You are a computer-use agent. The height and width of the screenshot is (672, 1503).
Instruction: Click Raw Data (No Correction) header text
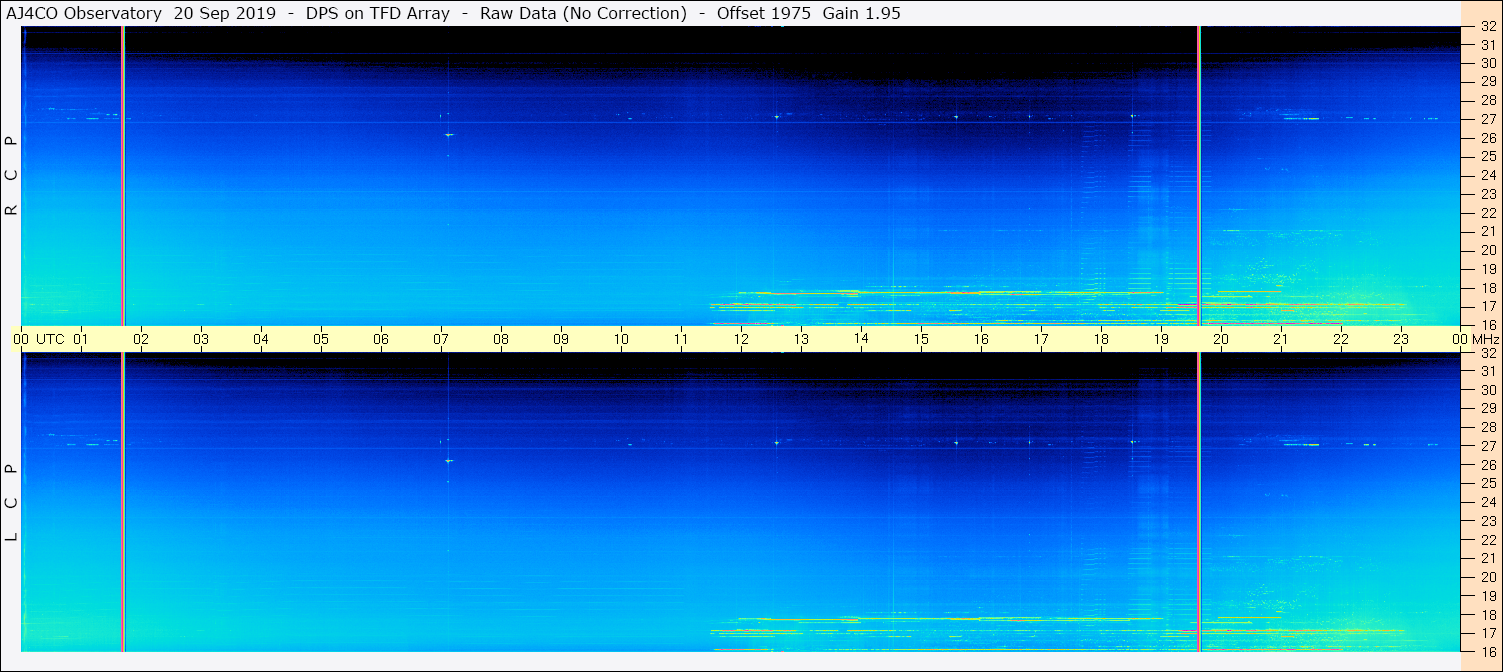coord(583,13)
